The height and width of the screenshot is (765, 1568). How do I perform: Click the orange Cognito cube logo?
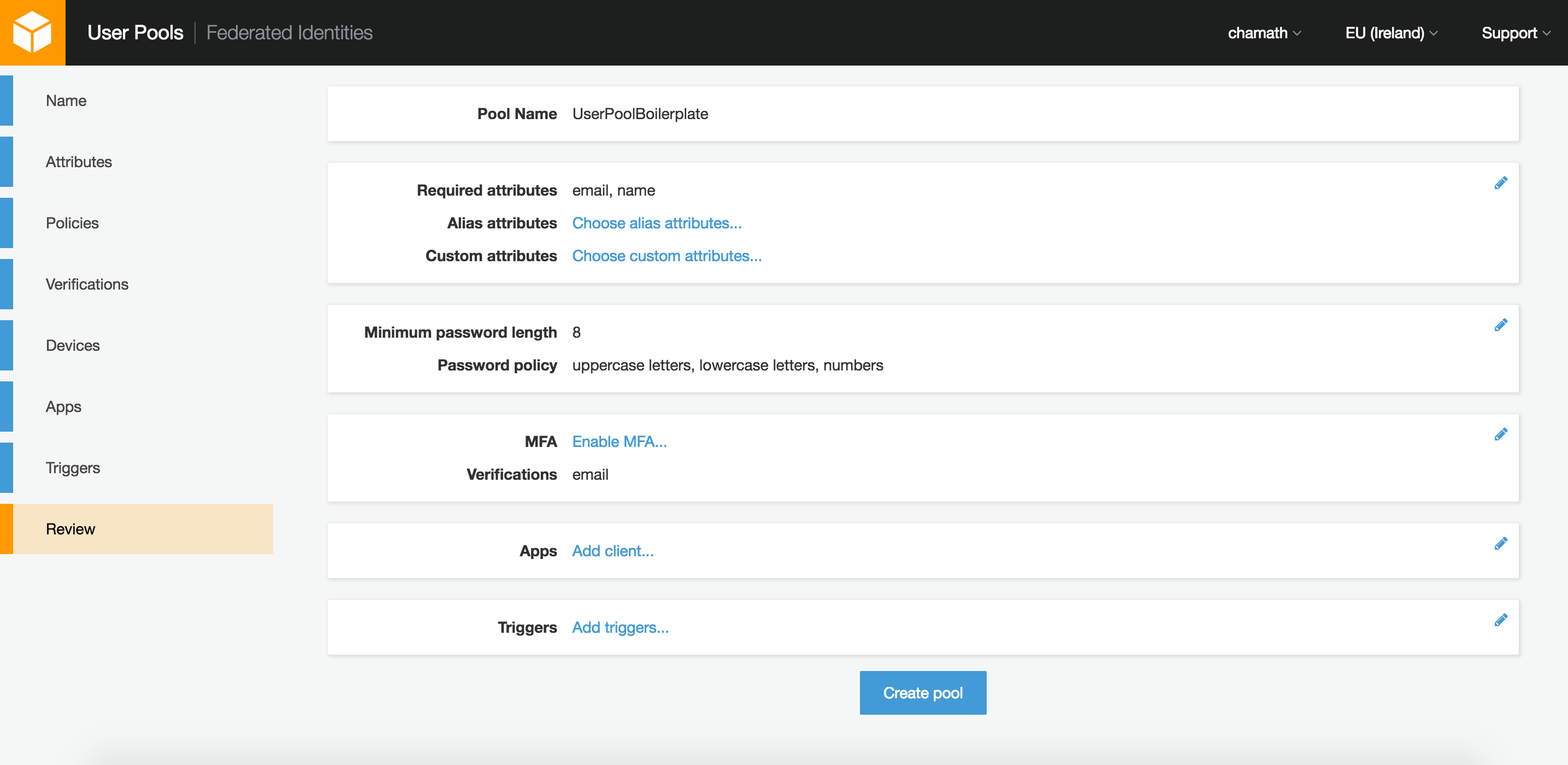pyautogui.click(x=32, y=32)
